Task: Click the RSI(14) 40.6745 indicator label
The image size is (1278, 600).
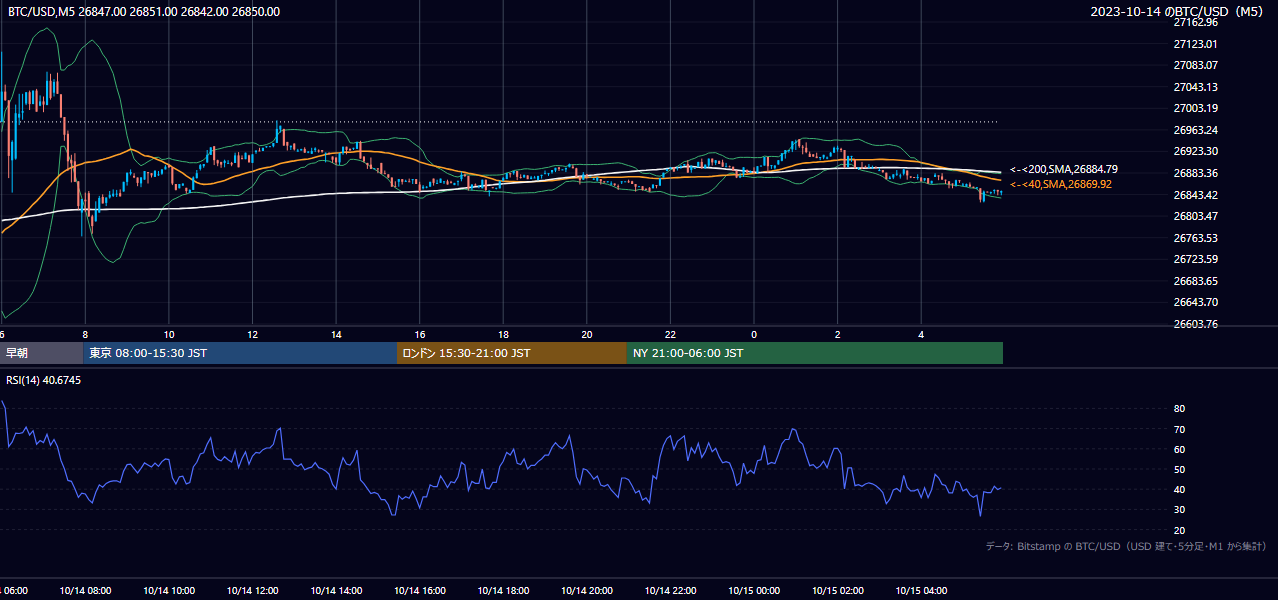Action: tap(43, 380)
